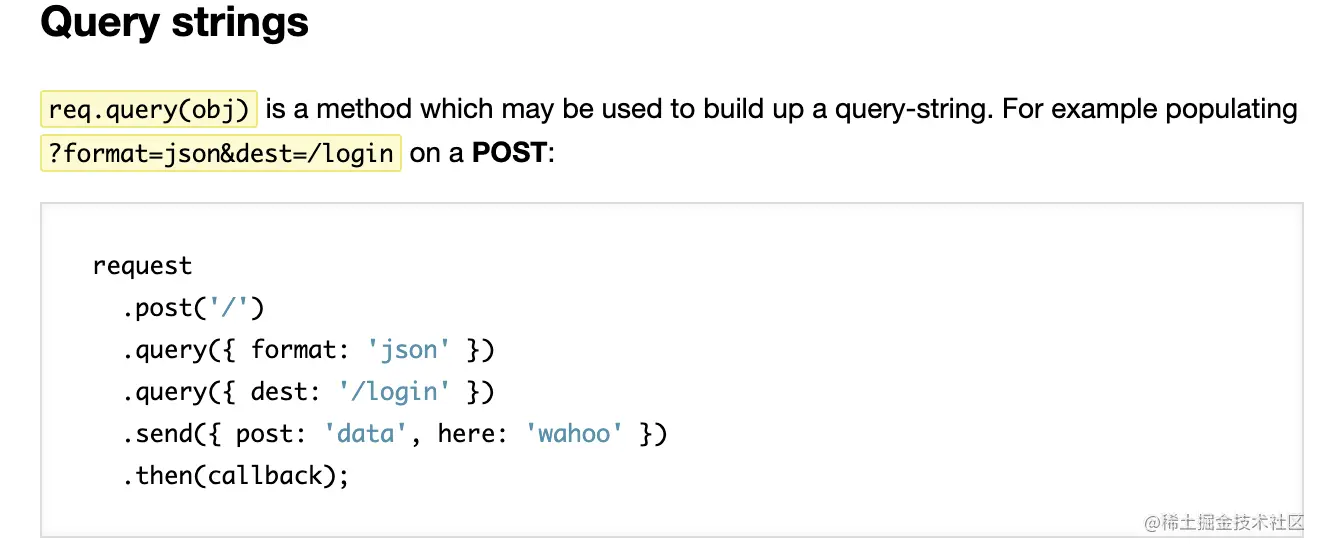Click the .then method name in code
The image size is (1322, 550).
coord(160,476)
